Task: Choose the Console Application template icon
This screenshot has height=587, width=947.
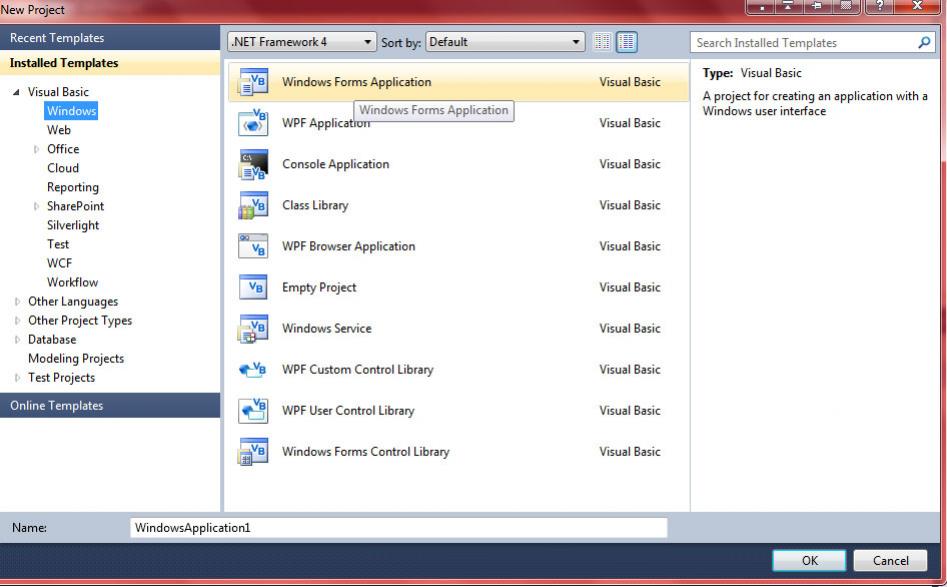Action: tap(253, 164)
